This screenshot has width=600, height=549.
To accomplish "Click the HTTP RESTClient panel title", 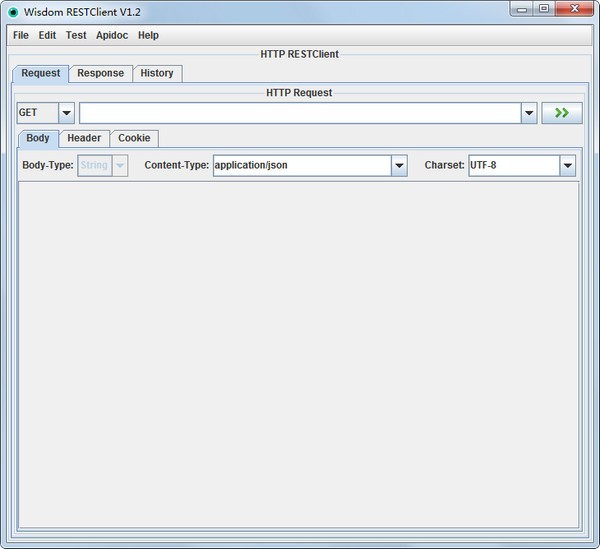I will (x=300, y=54).
